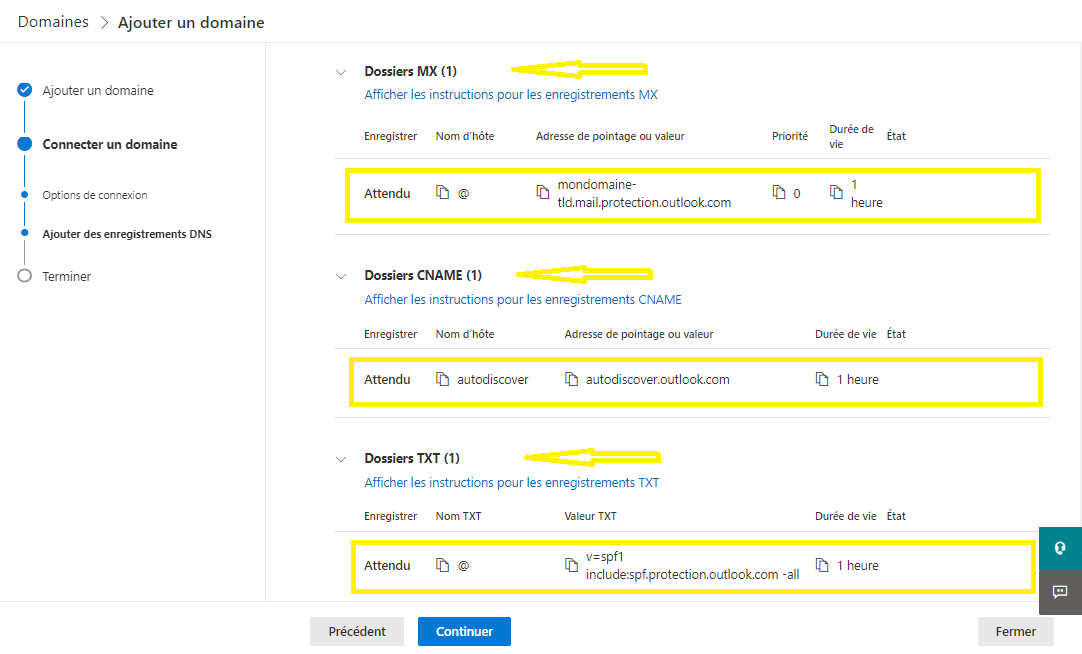Select the Options de connexion sub-step
The width and height of the screenshot is (1082, 654).
[x=95, y=195]
